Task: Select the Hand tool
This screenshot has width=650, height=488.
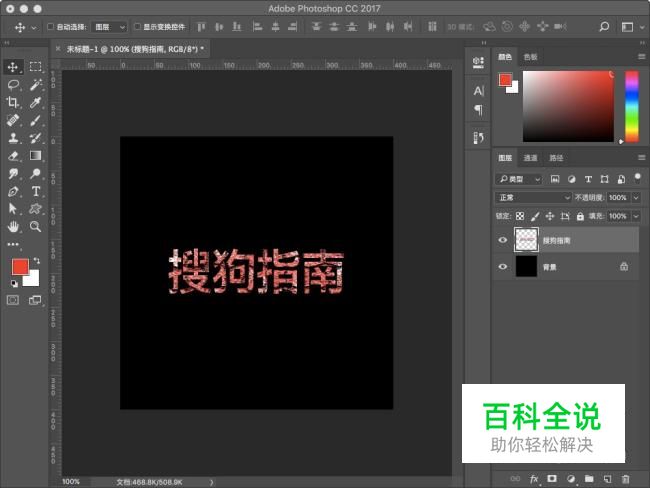Action: click(x=13, y=226)
